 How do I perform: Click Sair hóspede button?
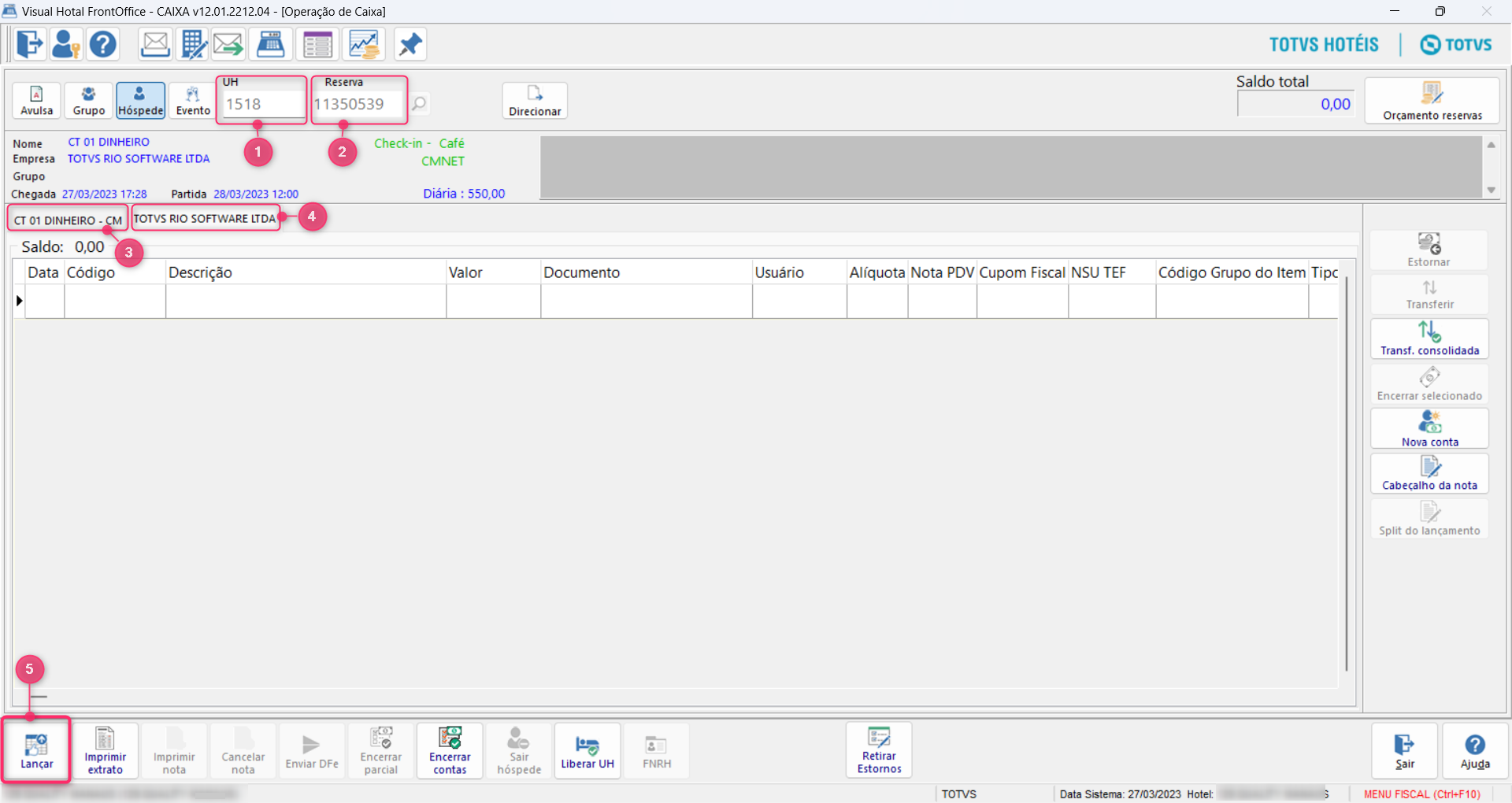pos(519,750)
